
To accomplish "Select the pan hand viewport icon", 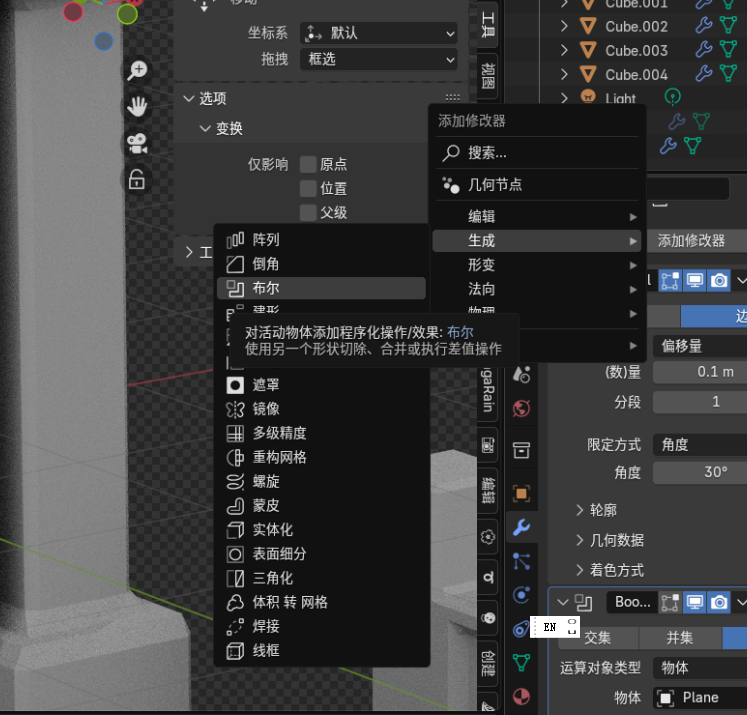I will click(x=137, y=107).
